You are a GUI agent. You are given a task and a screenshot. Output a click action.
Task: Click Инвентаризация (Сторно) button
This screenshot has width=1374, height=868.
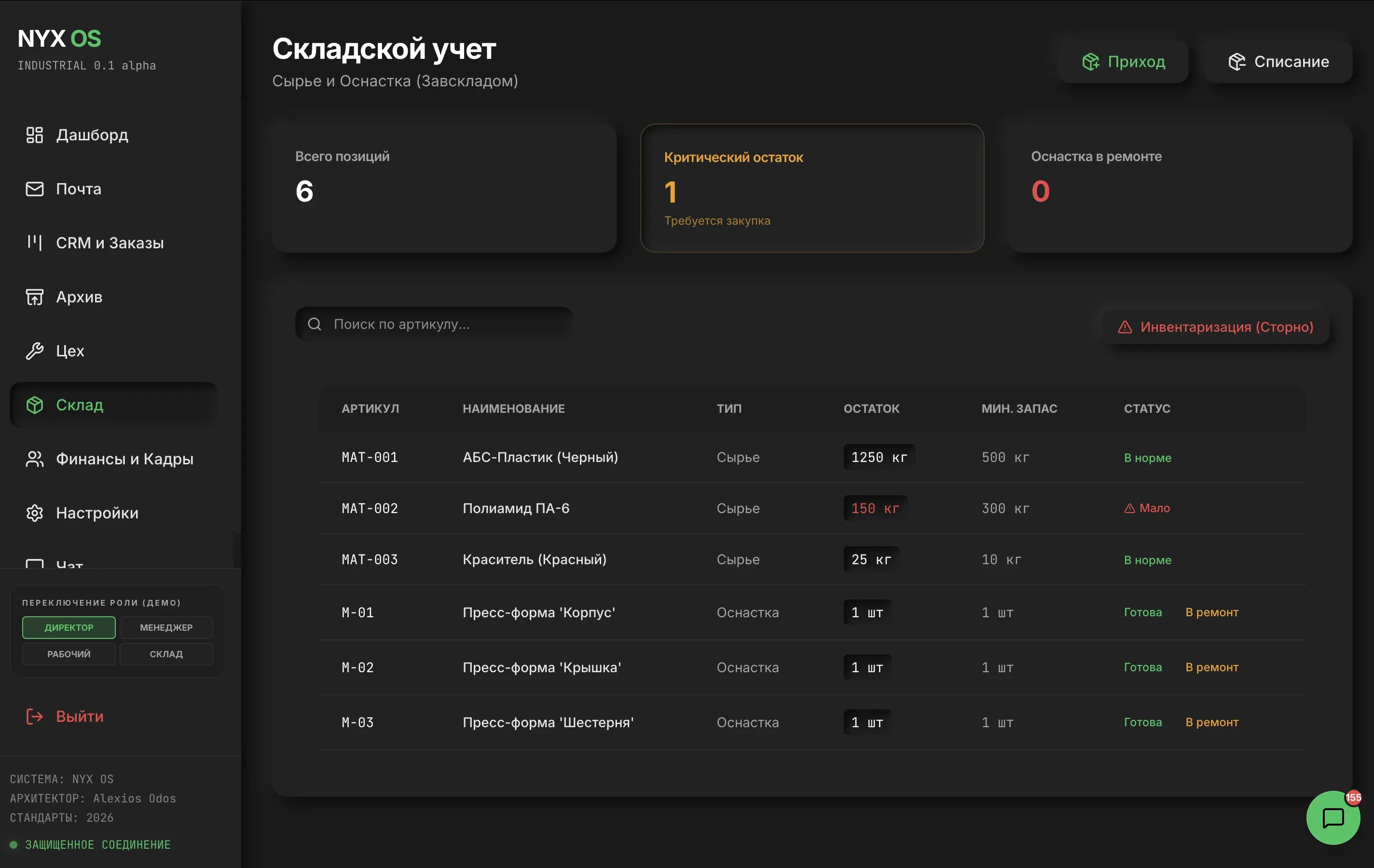(x=1215, y=327)
